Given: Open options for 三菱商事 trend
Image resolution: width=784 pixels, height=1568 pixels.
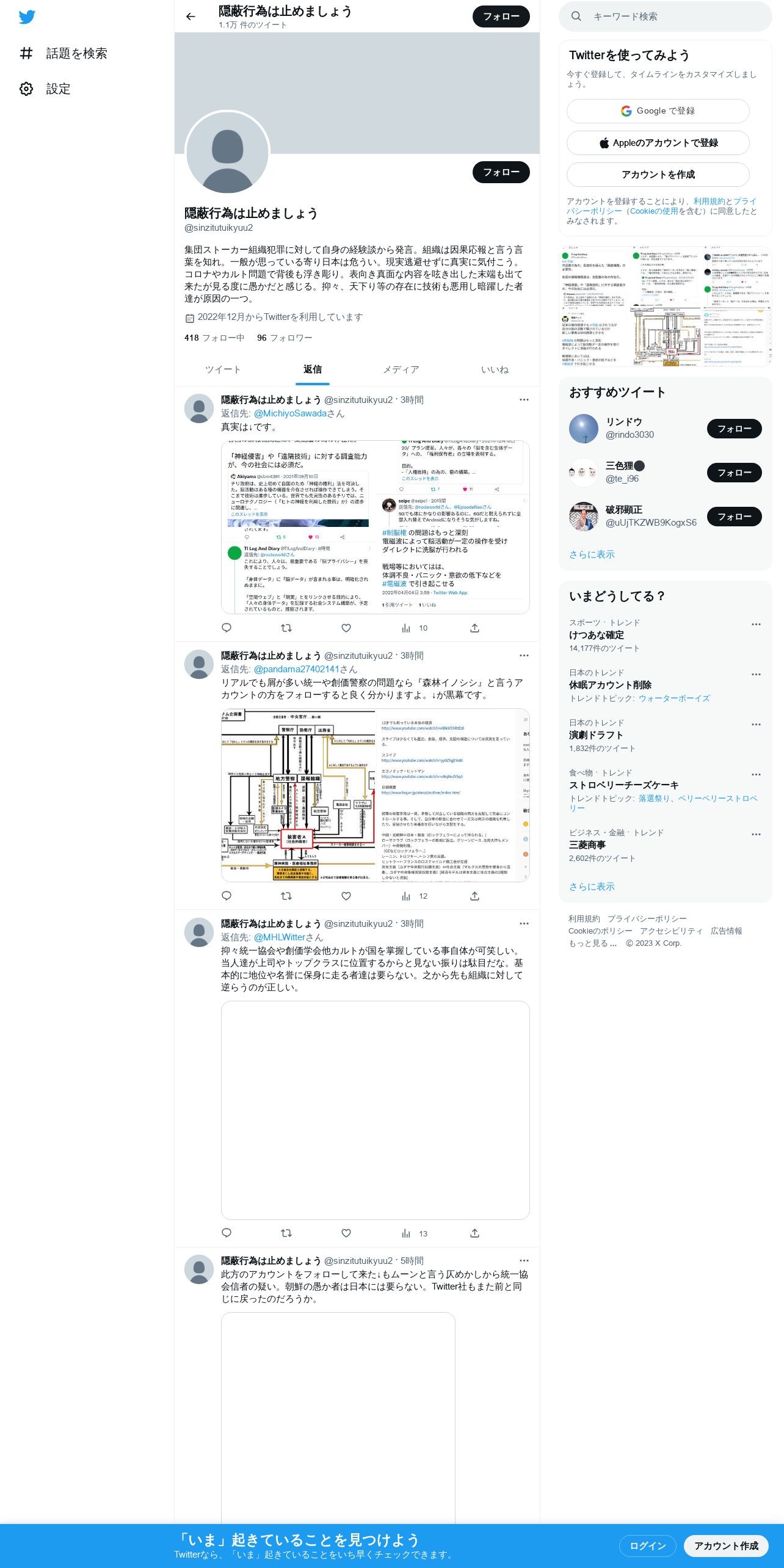Looking at the screenshot, I should (x=756, y=835).
